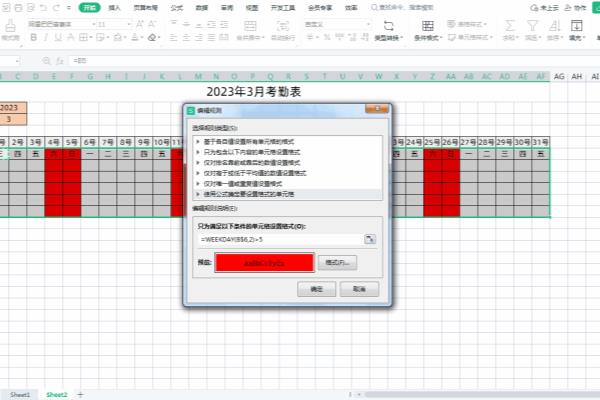Click the increase font size icon
The height and width of the screenshot is (400, 600).
click(140, 24)
